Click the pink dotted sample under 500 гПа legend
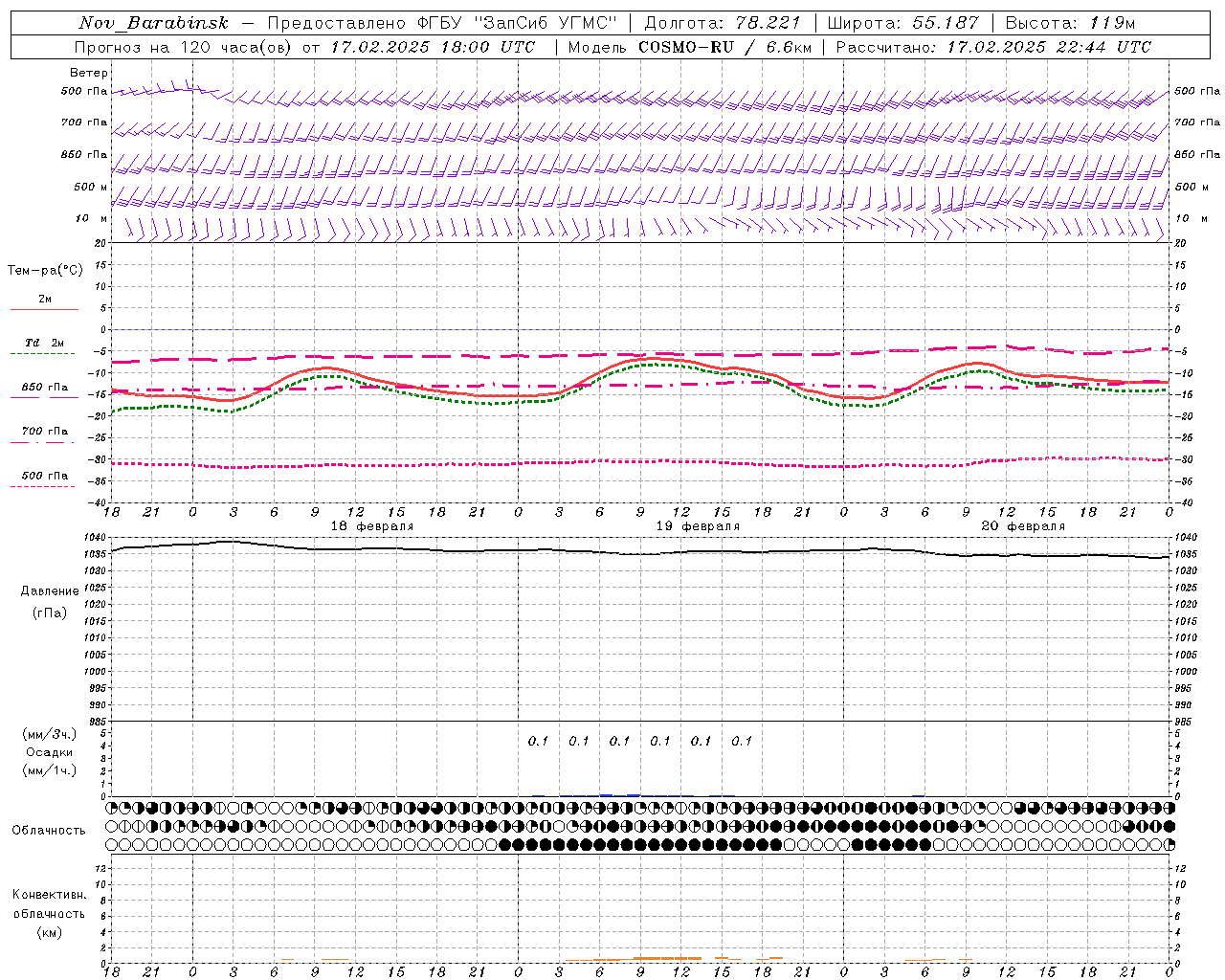Screen dimensions: 1225x980 click(x=44, y=486)
